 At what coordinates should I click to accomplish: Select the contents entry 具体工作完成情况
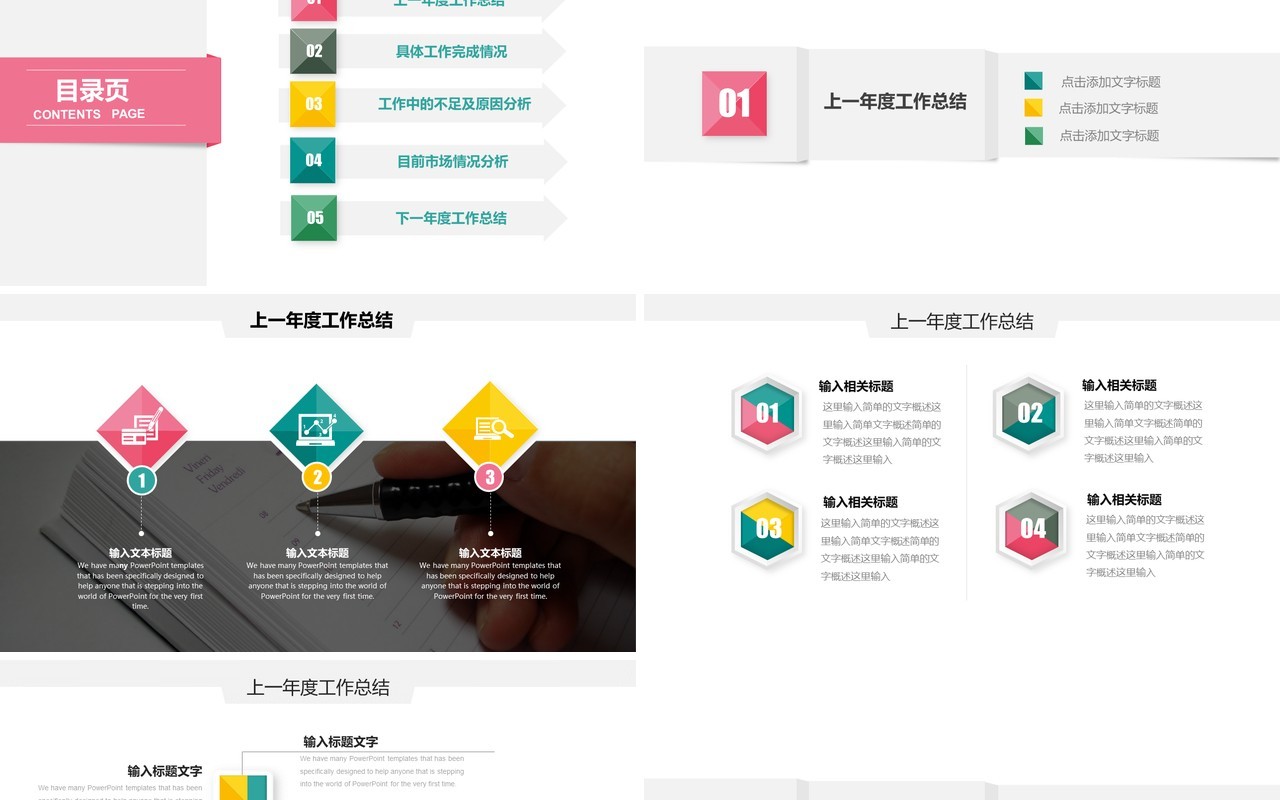click(x=451, y=52)
